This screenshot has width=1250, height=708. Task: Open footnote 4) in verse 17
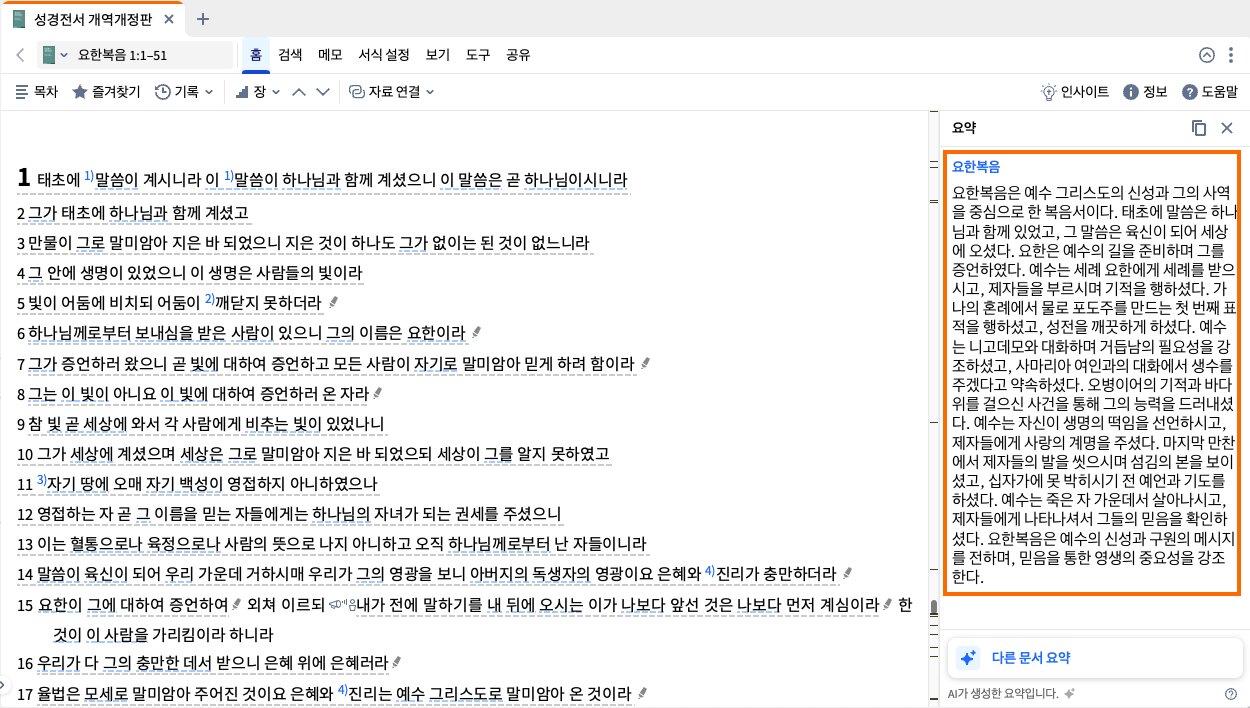pyautogui.click(x=342, y=690)
